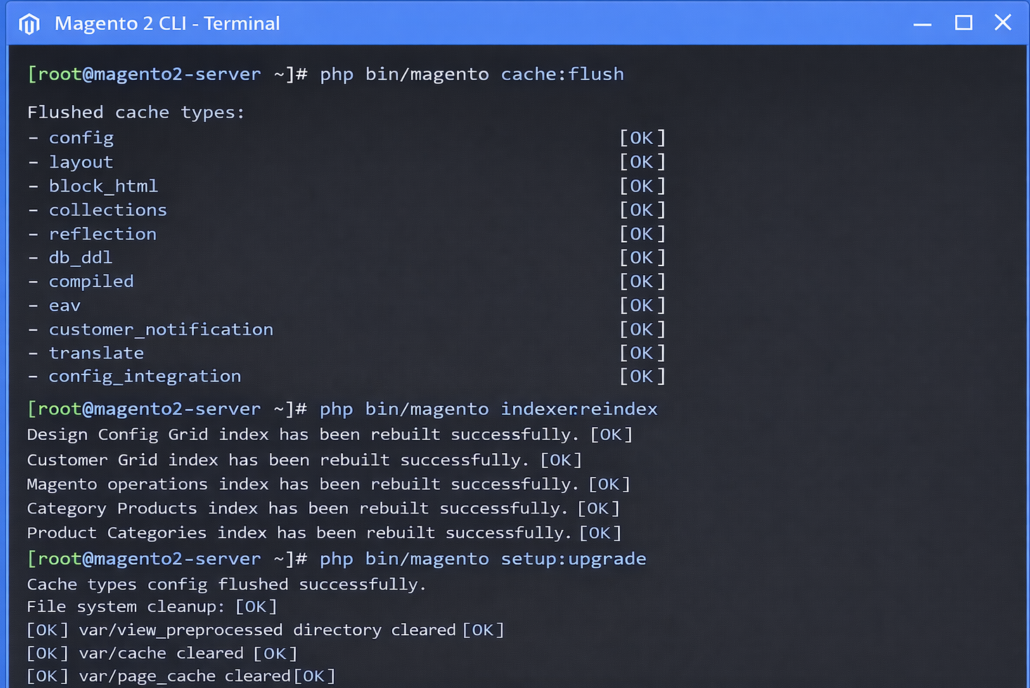Screen dimensions: 1030x688
Task: Click the block_html cache type entry
Action: tap(103, 186)
